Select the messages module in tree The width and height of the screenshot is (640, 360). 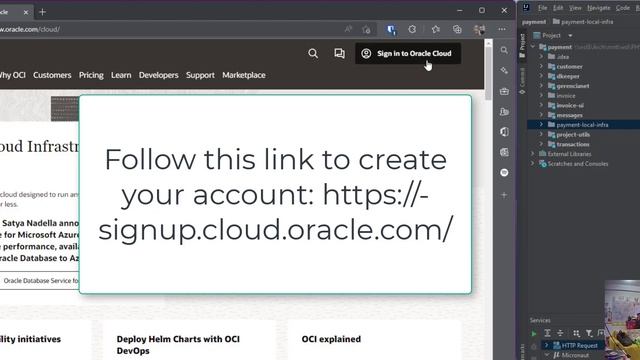pos(569,115)
